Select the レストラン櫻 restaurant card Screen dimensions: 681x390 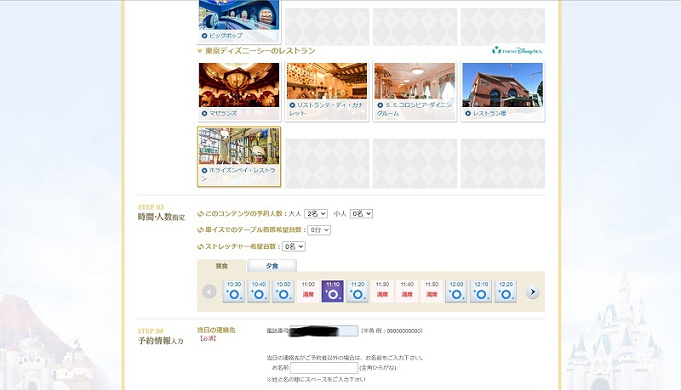coord(502,91)
